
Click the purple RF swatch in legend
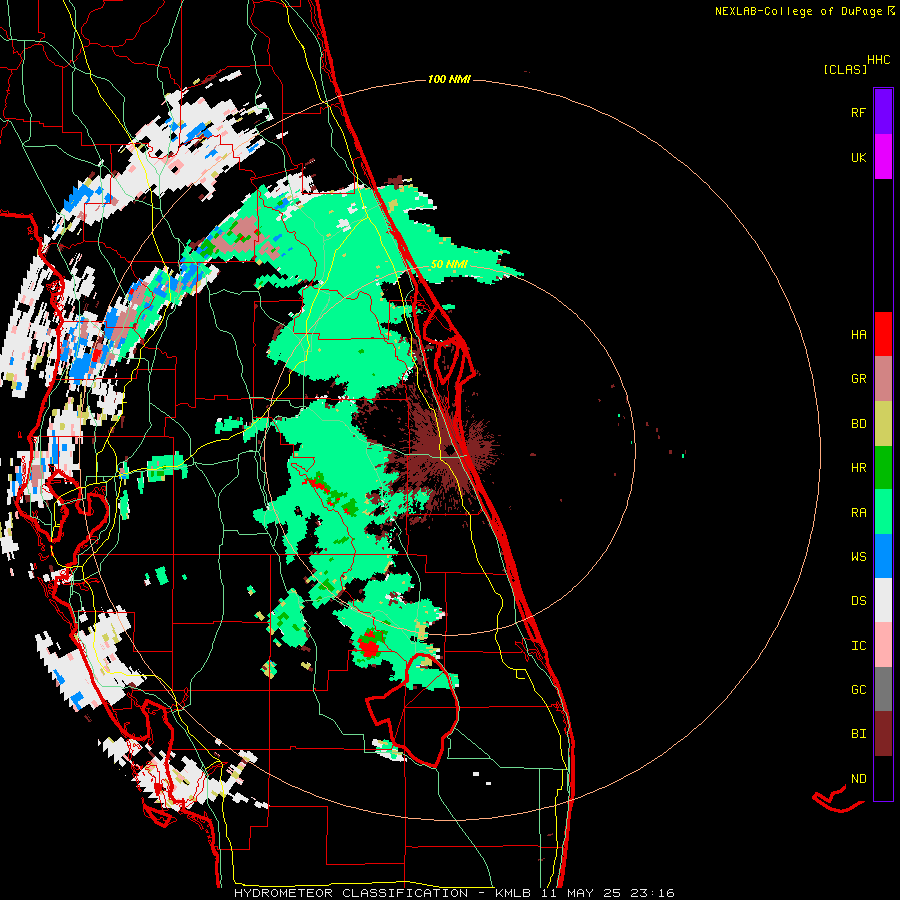click(883, 112)
